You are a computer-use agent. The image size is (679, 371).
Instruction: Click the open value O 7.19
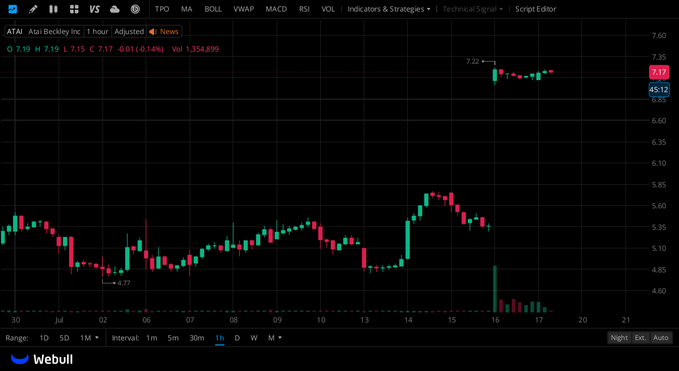tap(19, 49)
